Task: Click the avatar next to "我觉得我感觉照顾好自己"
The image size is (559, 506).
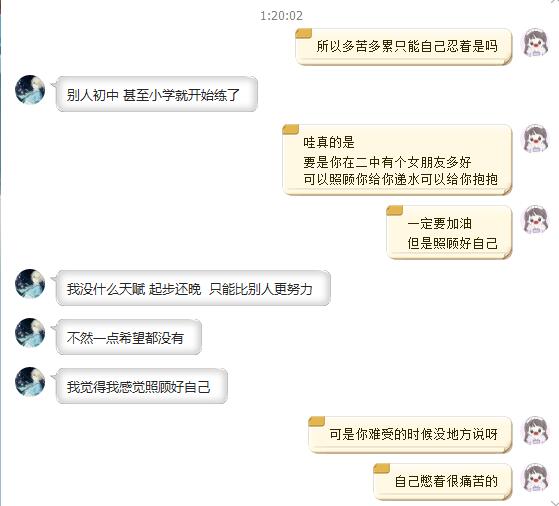Action: (x=30, y=382)
